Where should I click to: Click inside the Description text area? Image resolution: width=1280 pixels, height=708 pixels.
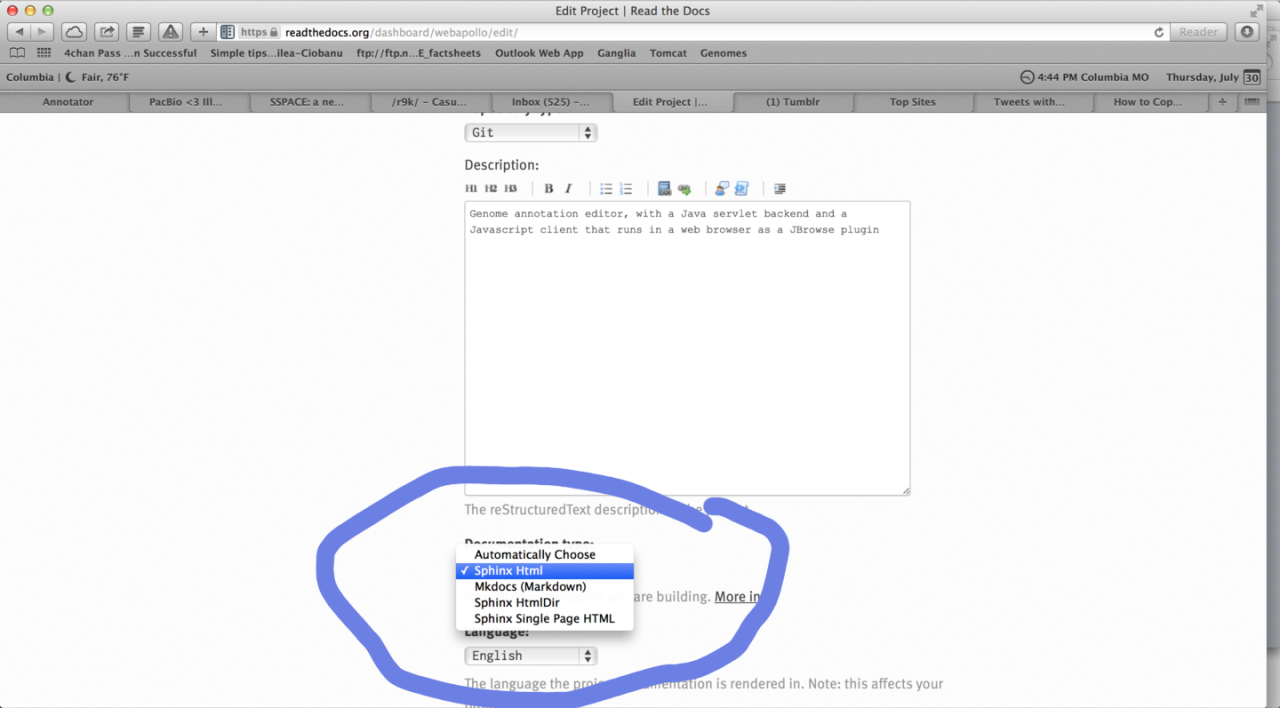click(687, 348)
